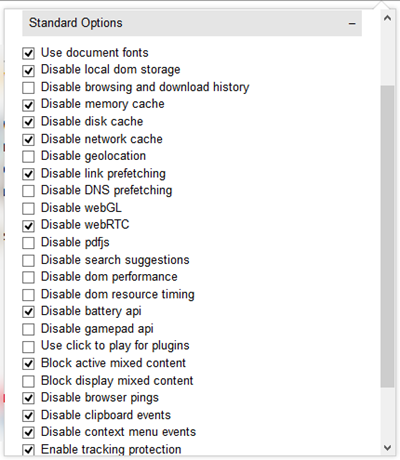This screenshot has width=400, height=460.
Task: Tick the Disable webGL checkbox
Action: (28, 208)
